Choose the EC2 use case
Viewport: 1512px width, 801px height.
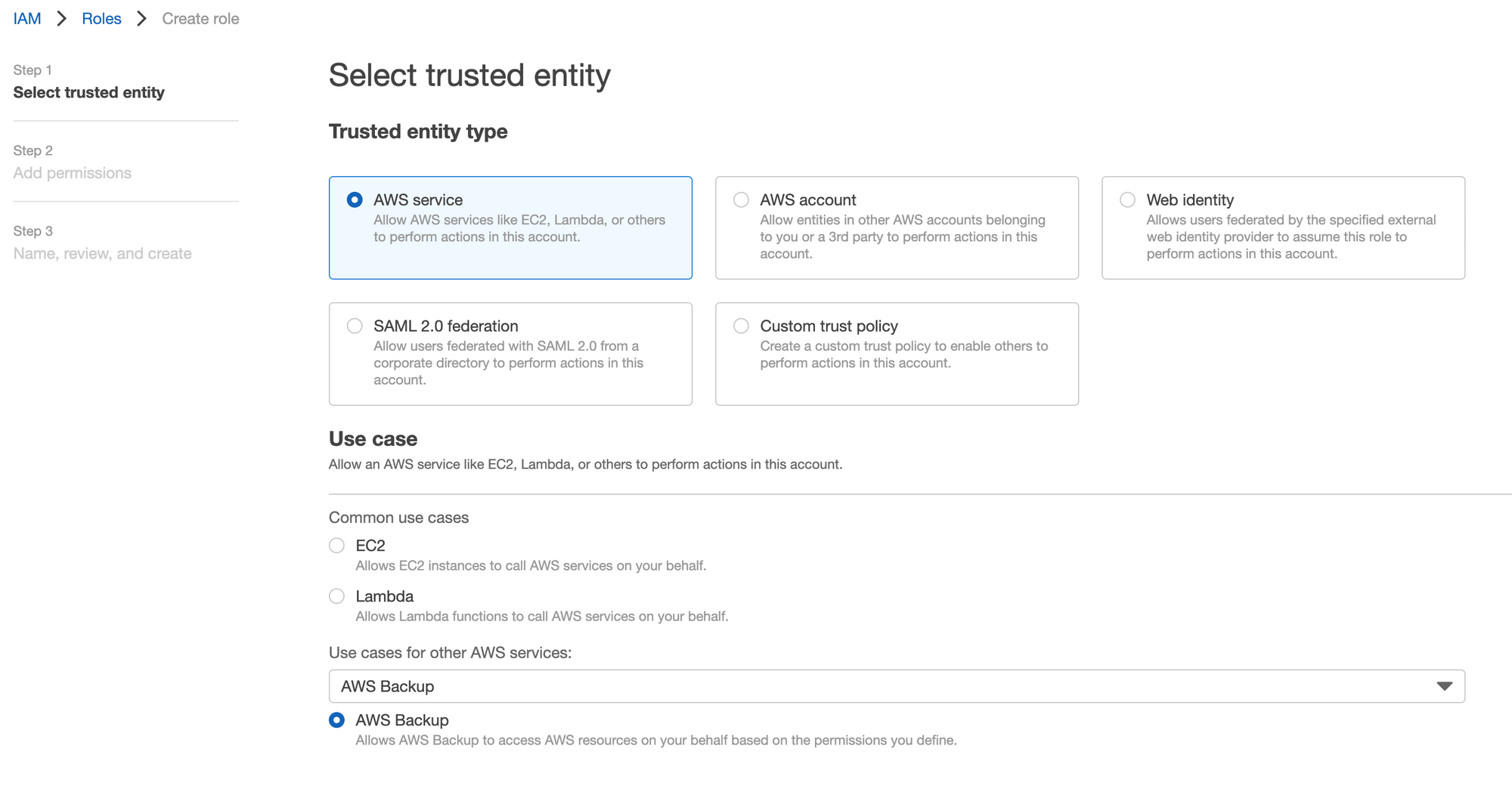point(337,546)
